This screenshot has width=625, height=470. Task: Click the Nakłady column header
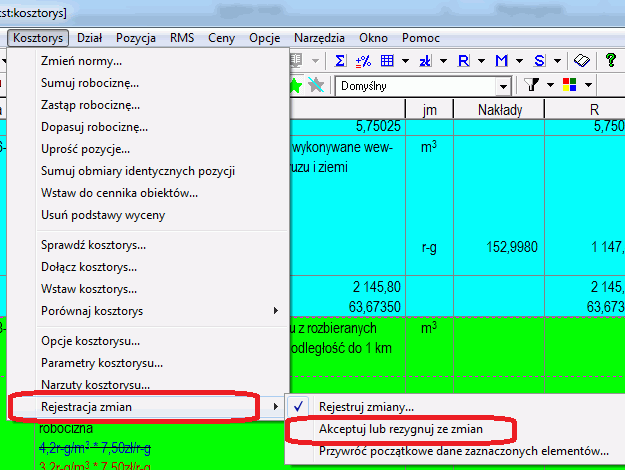coord(503,108)
